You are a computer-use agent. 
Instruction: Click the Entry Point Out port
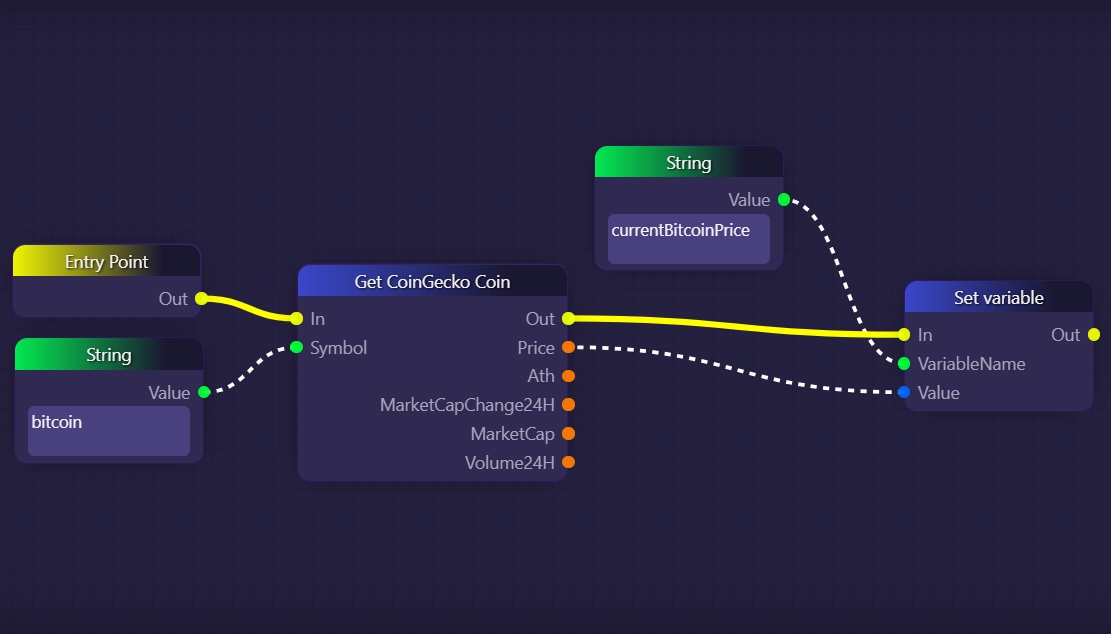[201, 298]
